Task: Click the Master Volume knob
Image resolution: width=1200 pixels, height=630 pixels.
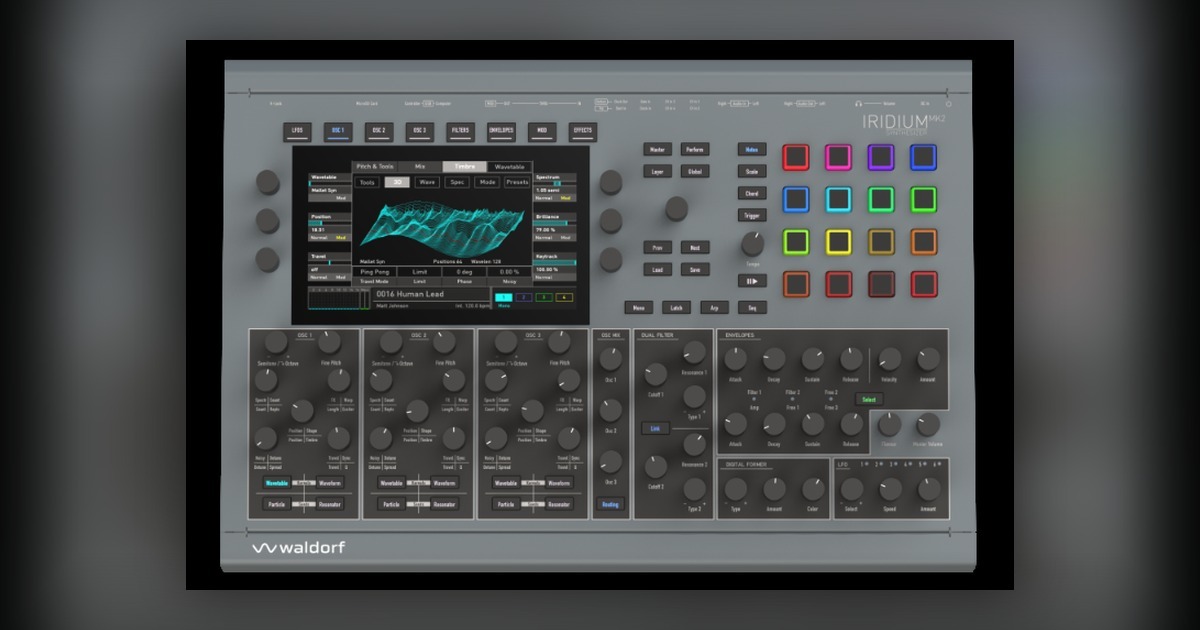Action: 928,424
